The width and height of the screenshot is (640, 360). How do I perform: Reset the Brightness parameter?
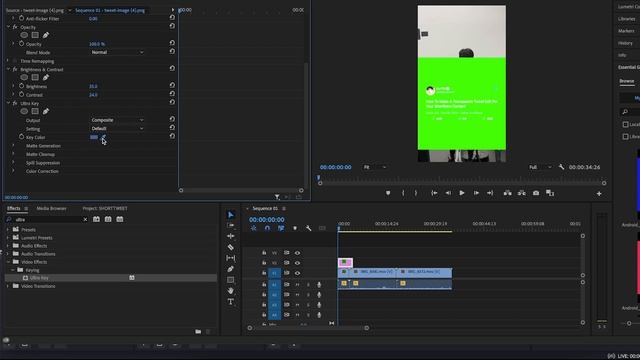pos(172,85)
